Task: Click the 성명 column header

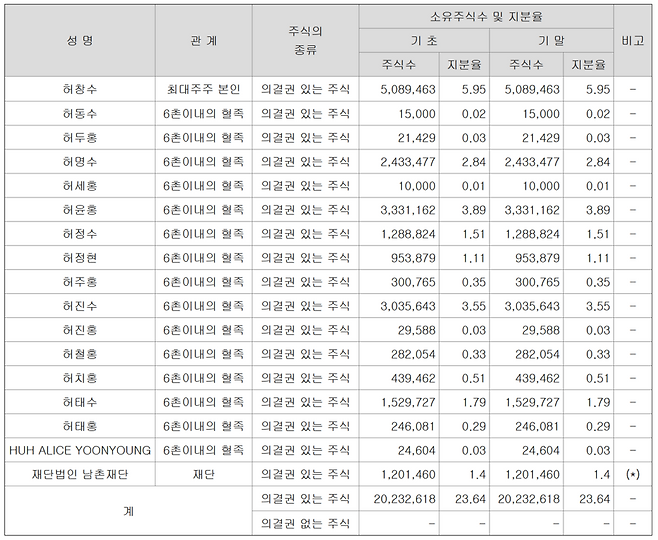Action: coord(79,41)
